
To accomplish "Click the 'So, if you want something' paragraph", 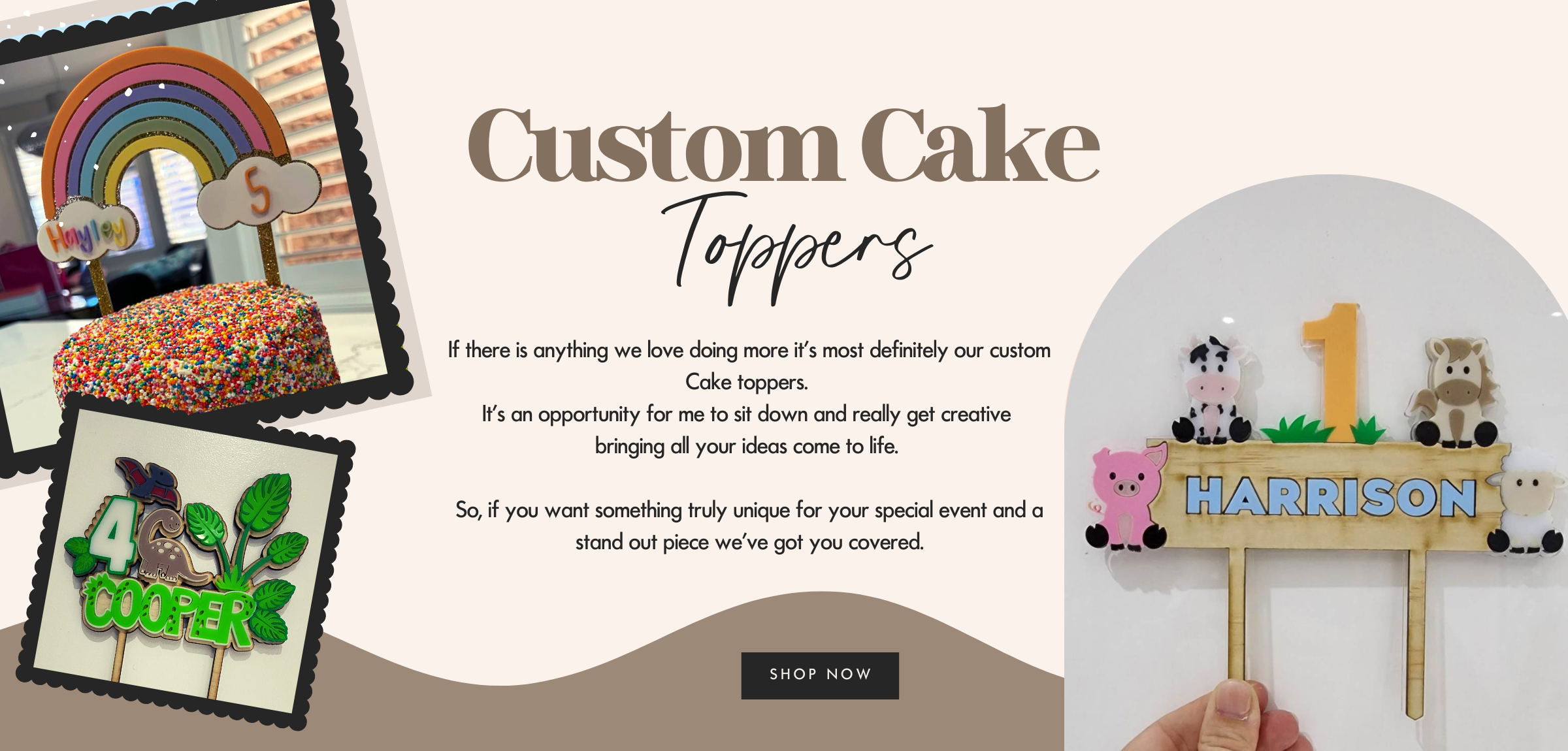I will tap(749, 526).
